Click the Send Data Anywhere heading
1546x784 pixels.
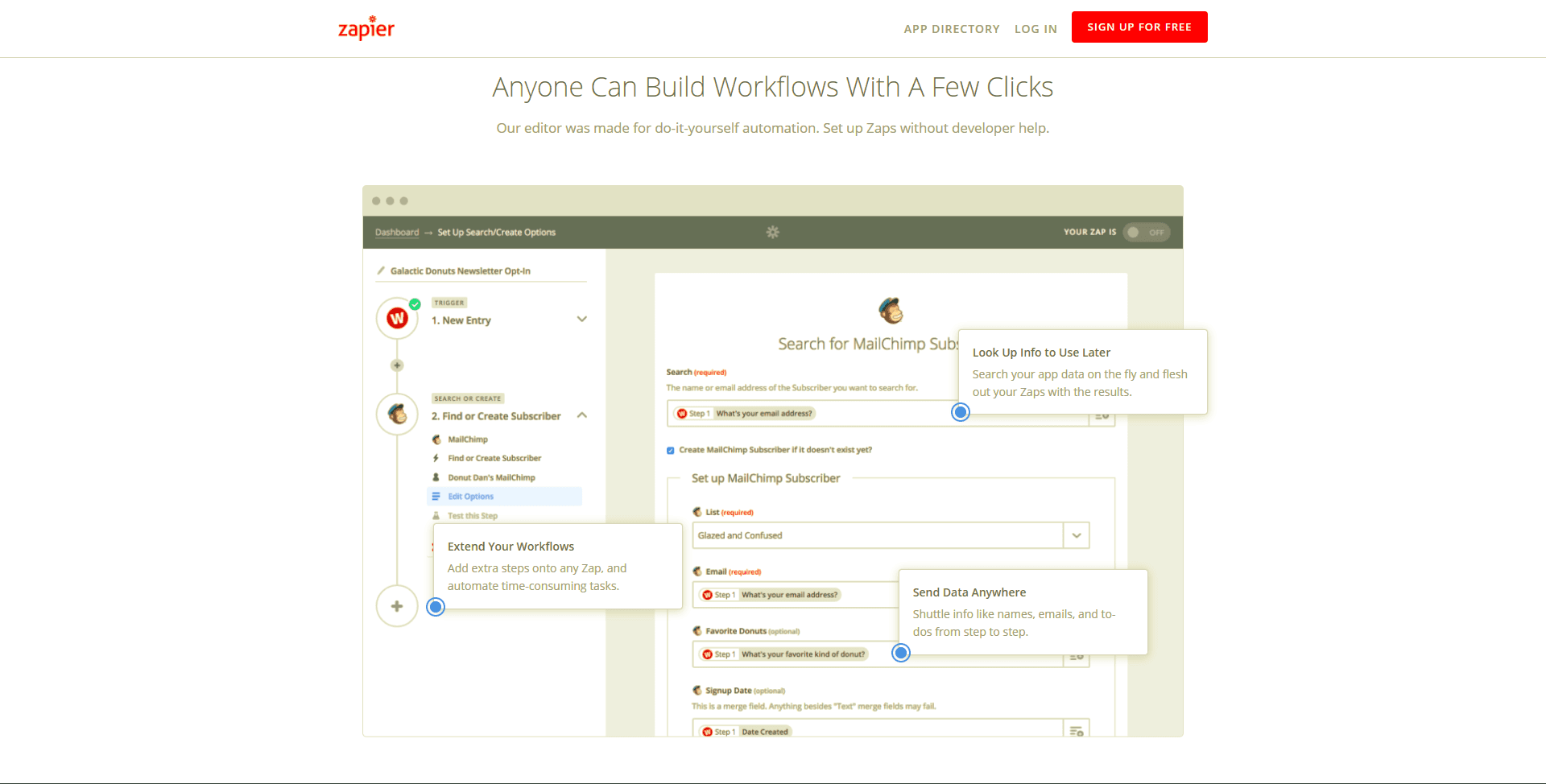(x=969, y=592)
